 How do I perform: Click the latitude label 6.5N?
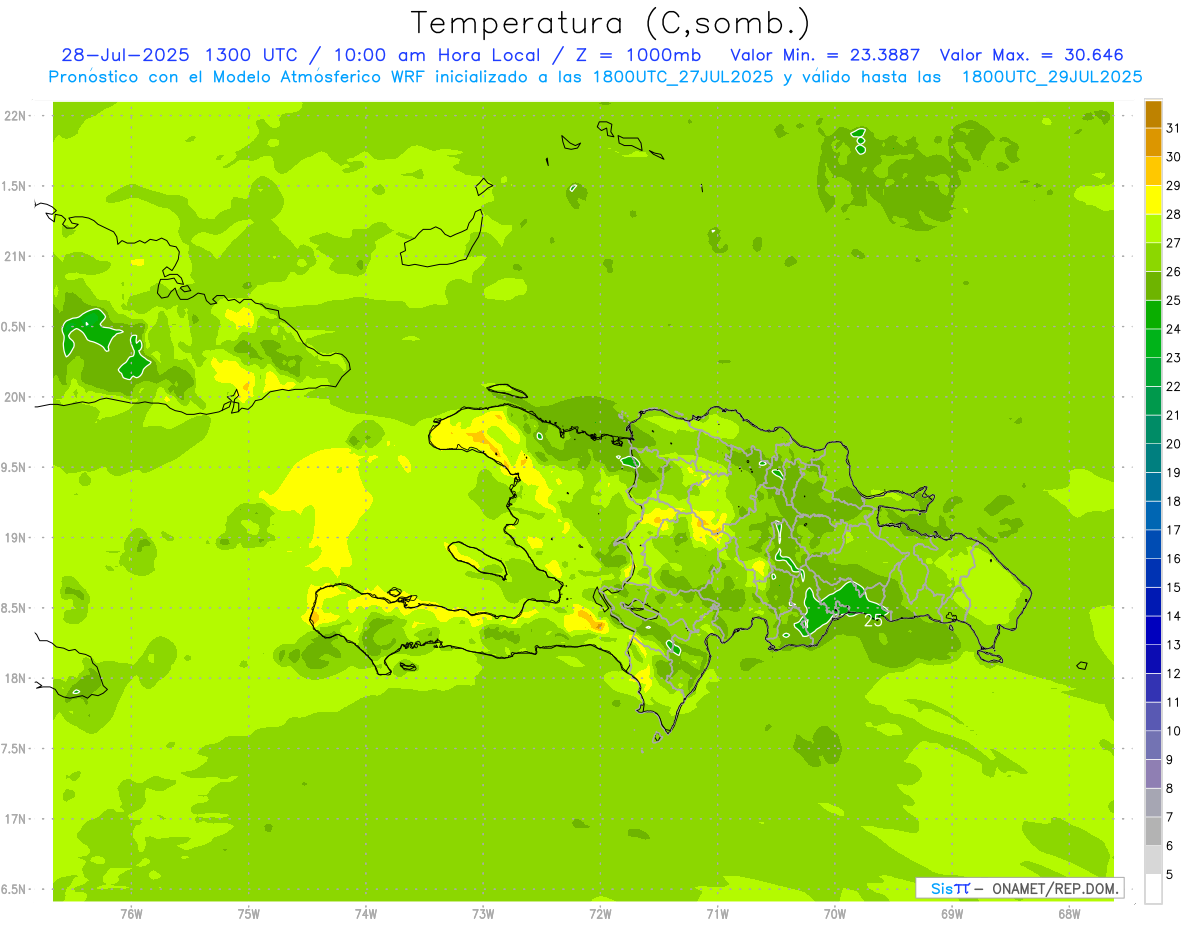pyautogui.click(x=15, y=889)
